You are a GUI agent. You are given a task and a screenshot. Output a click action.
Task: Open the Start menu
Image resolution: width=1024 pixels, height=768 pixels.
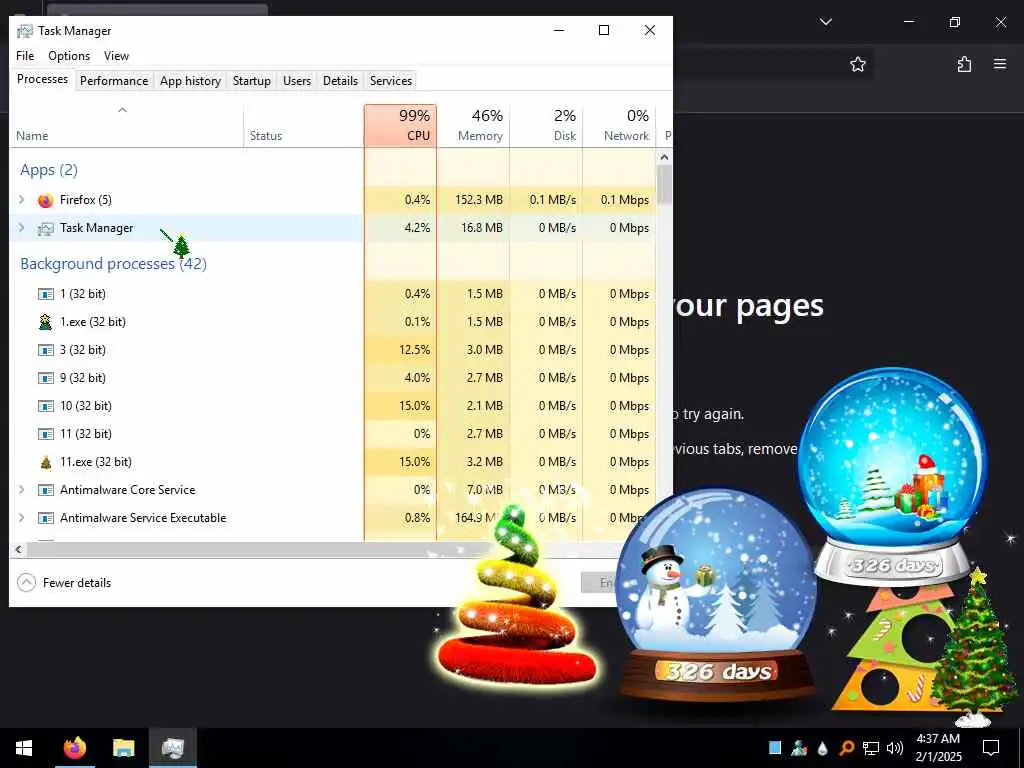[24, 748]
